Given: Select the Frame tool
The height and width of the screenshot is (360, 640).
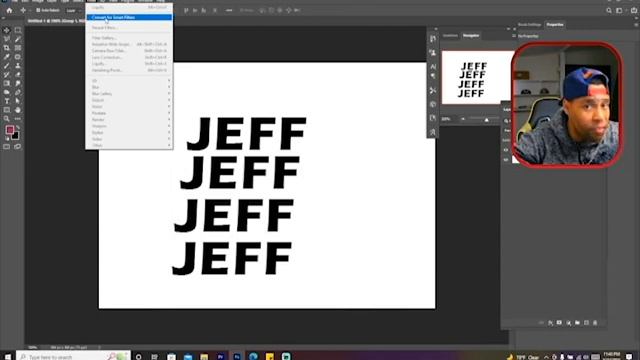Looking at the screenshot, I should pyautogui.click(x=18, y=48).
